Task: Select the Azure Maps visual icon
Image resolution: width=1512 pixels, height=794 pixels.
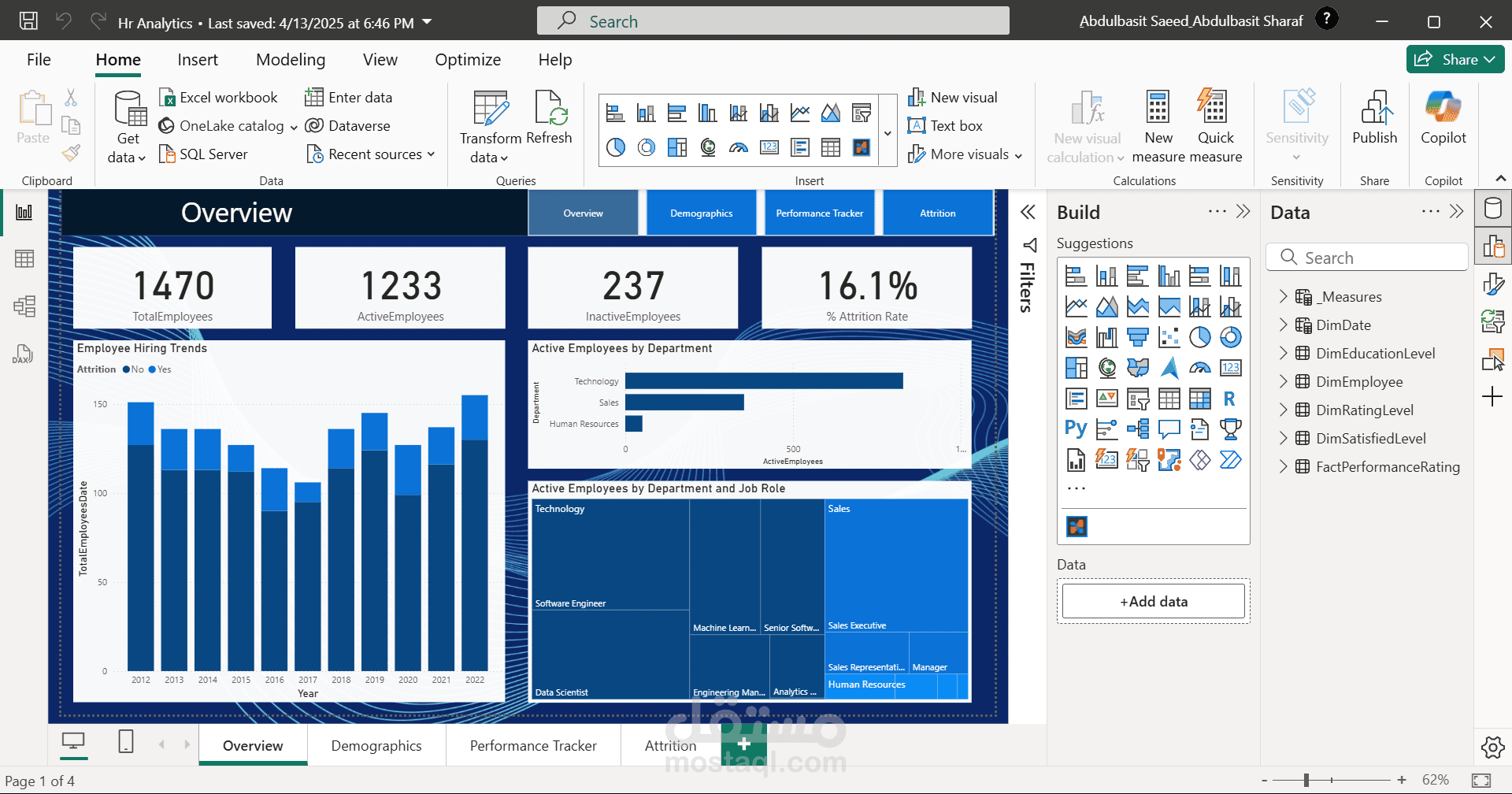Action: [1169, 368]
